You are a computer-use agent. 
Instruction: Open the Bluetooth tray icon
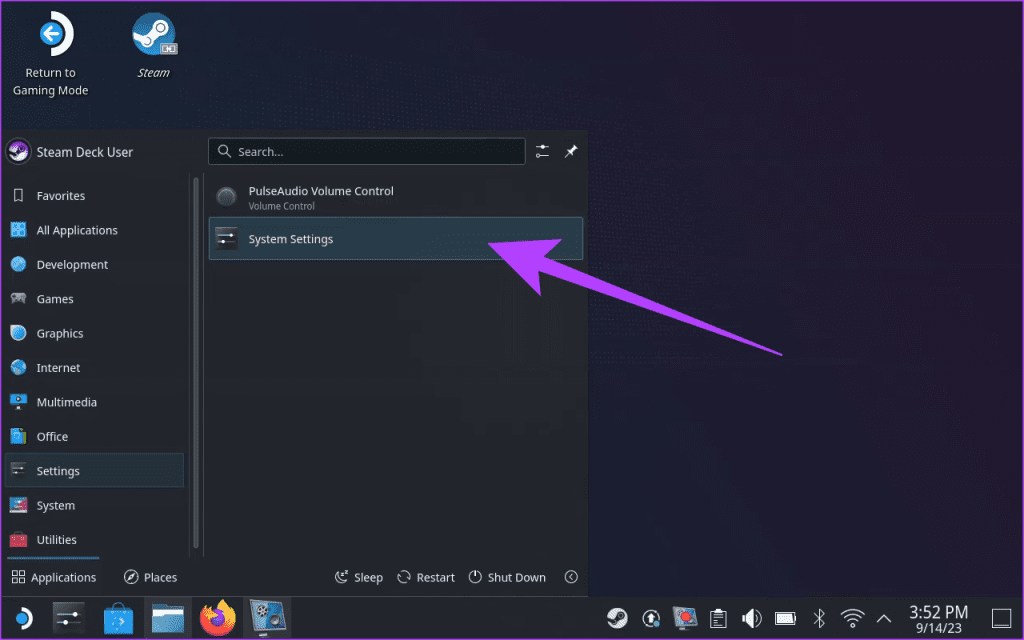(x=819, y=618)
